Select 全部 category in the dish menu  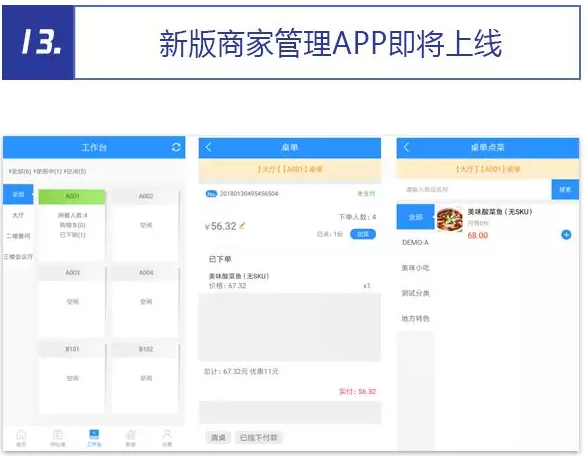[415, 217]
